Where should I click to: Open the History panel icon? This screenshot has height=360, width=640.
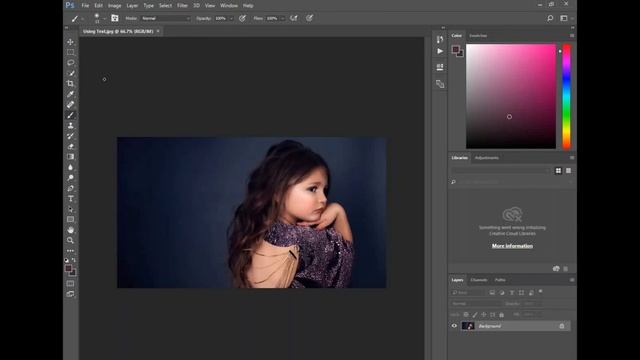440,39
